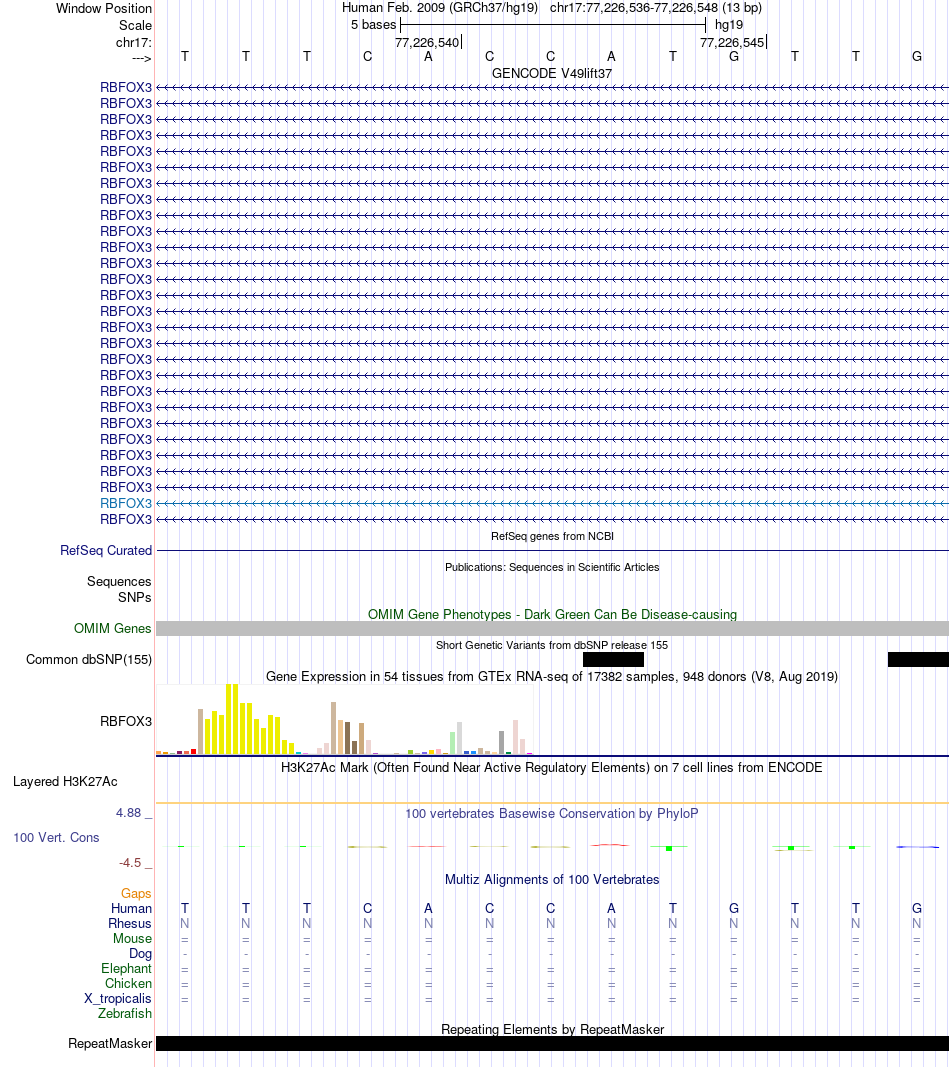Select the Mouse species label

pos(133,938)
